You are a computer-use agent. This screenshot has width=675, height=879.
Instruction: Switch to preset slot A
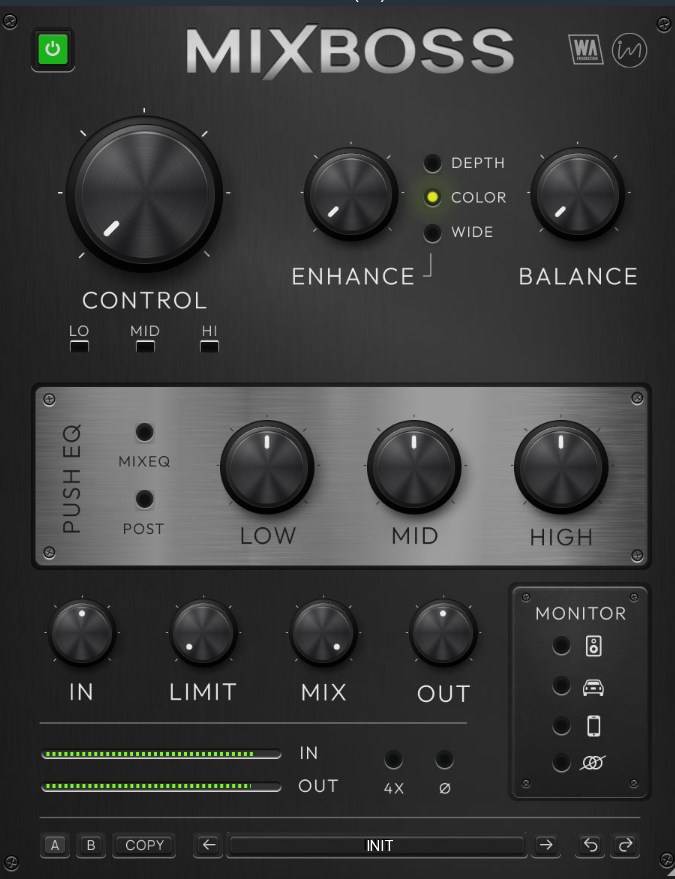pyautogui.click(x=55, y=845)
